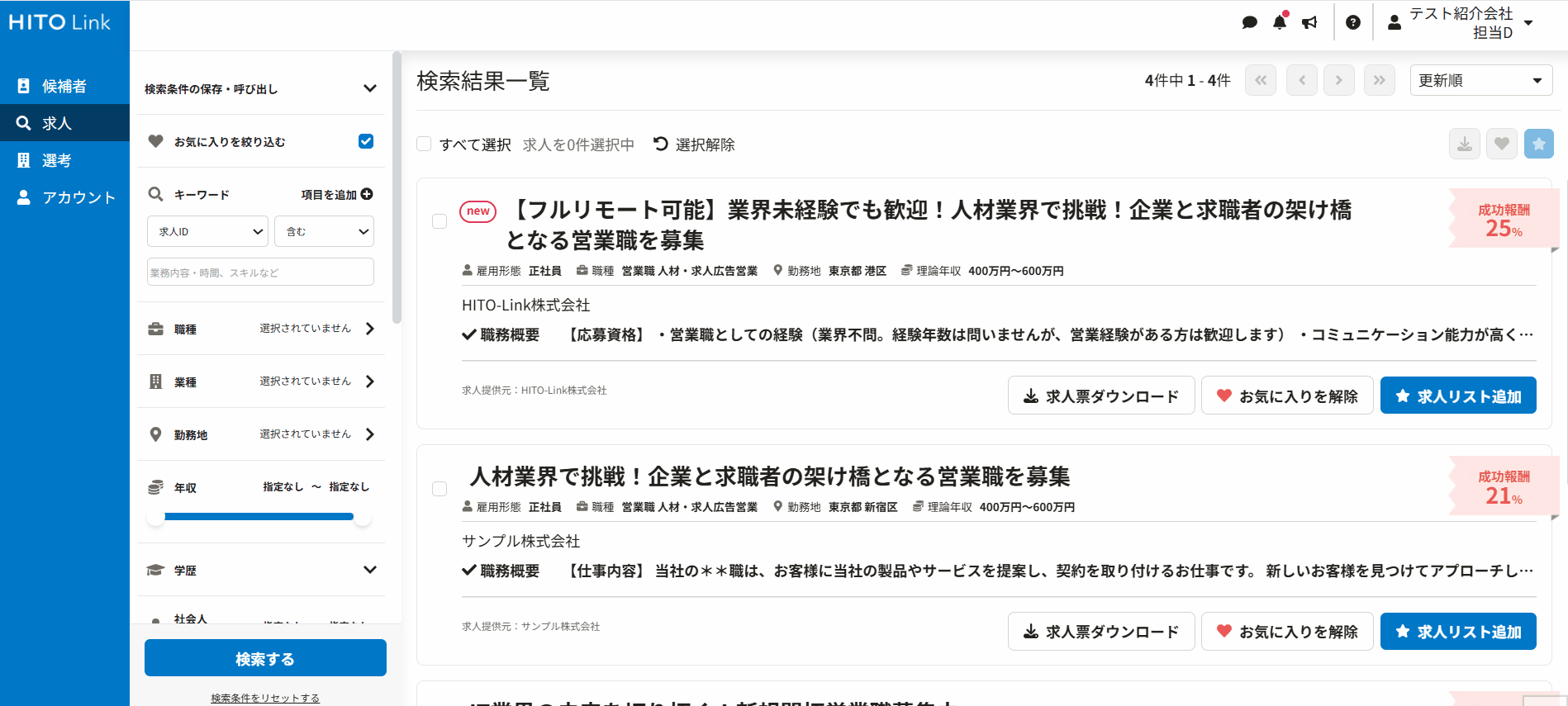Screen dimensions: 1568x706
Task: Open the フルリモート可能 job title
Action: coord(927,225)
